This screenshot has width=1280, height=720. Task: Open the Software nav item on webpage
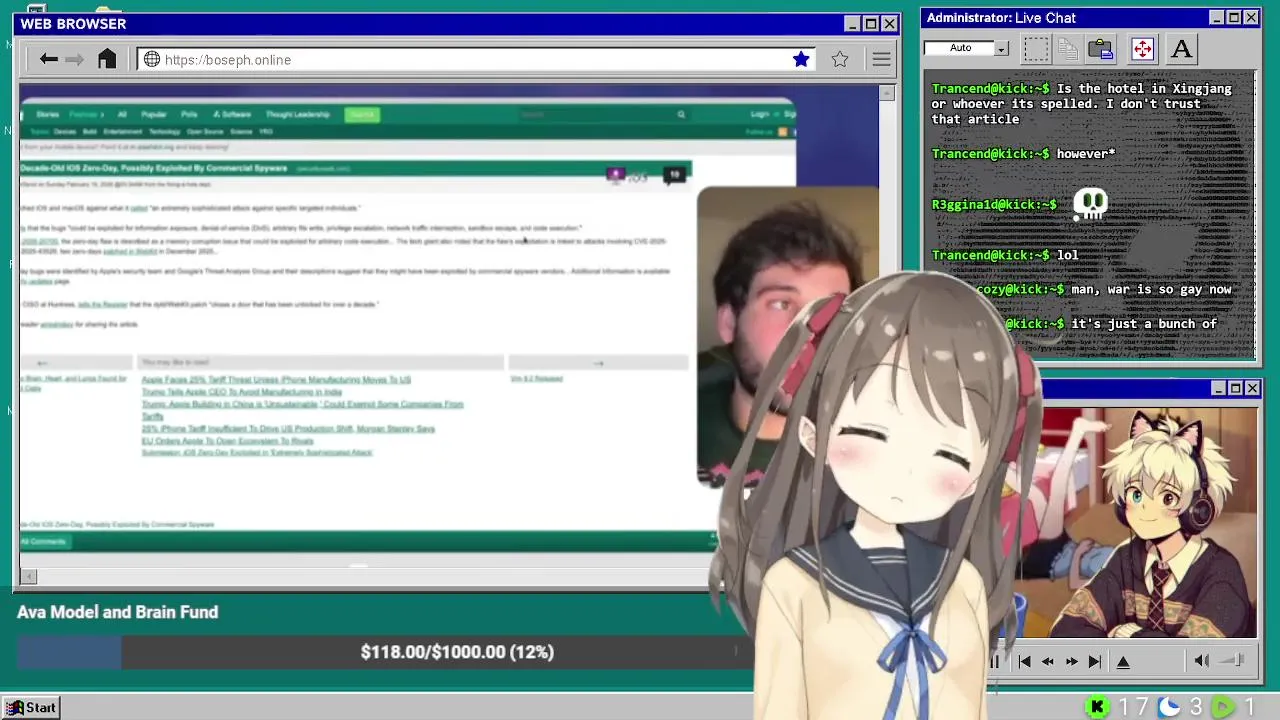232,115
